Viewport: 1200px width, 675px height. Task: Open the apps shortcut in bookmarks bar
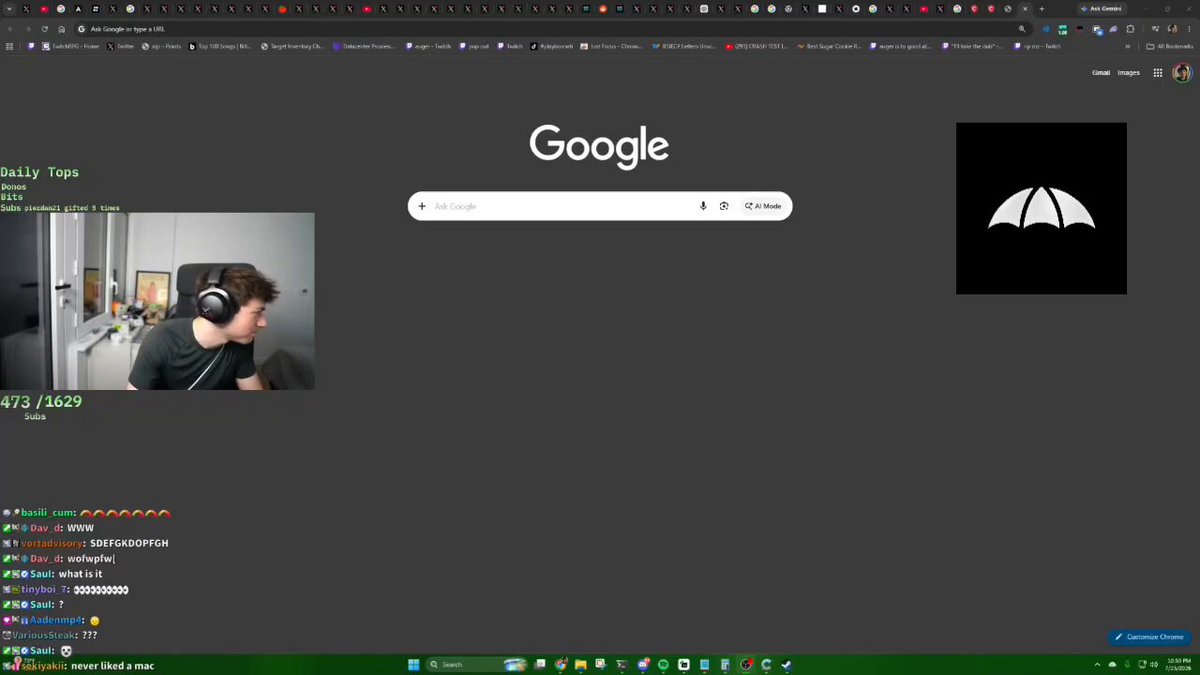pyautogui.click(x=10, y=46)
